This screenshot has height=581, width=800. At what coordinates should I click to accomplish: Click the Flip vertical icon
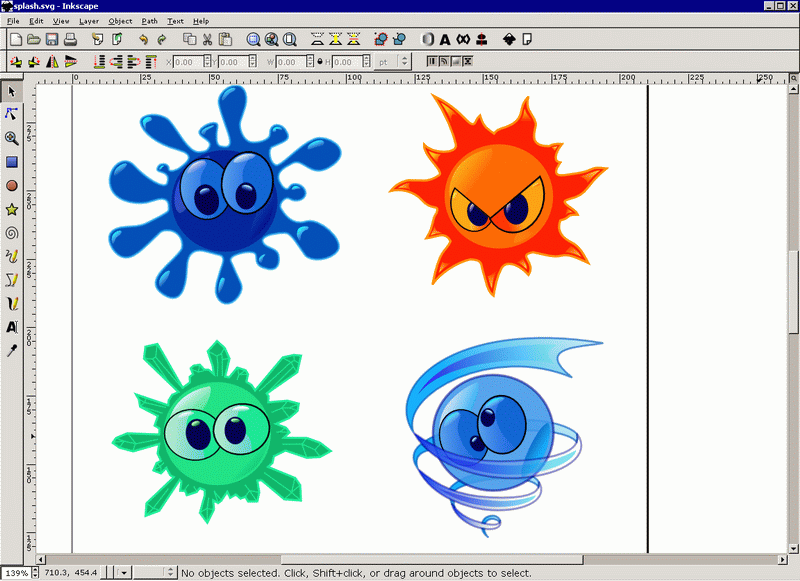pos(70,62)
